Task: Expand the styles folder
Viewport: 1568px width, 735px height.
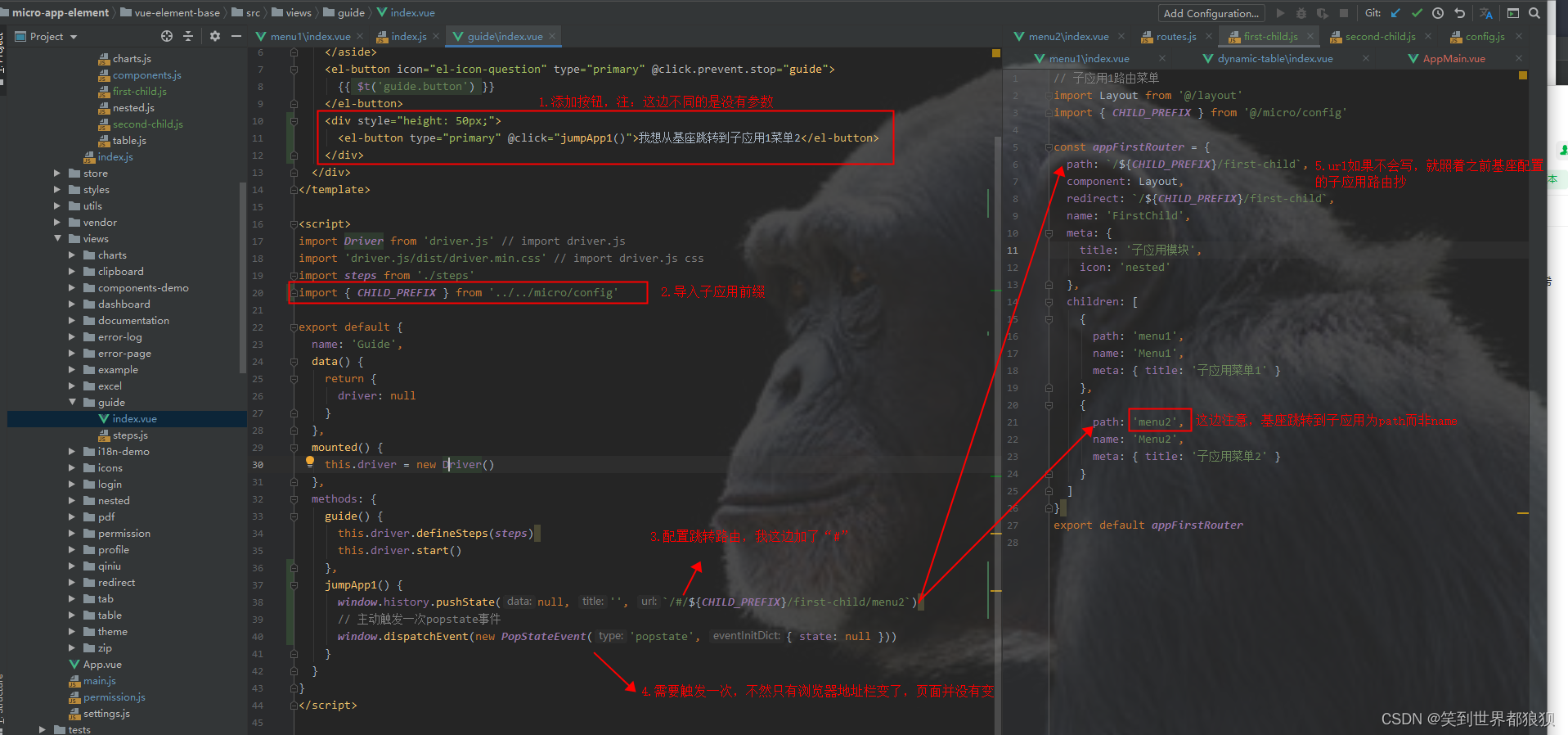Action: [57, 190]
